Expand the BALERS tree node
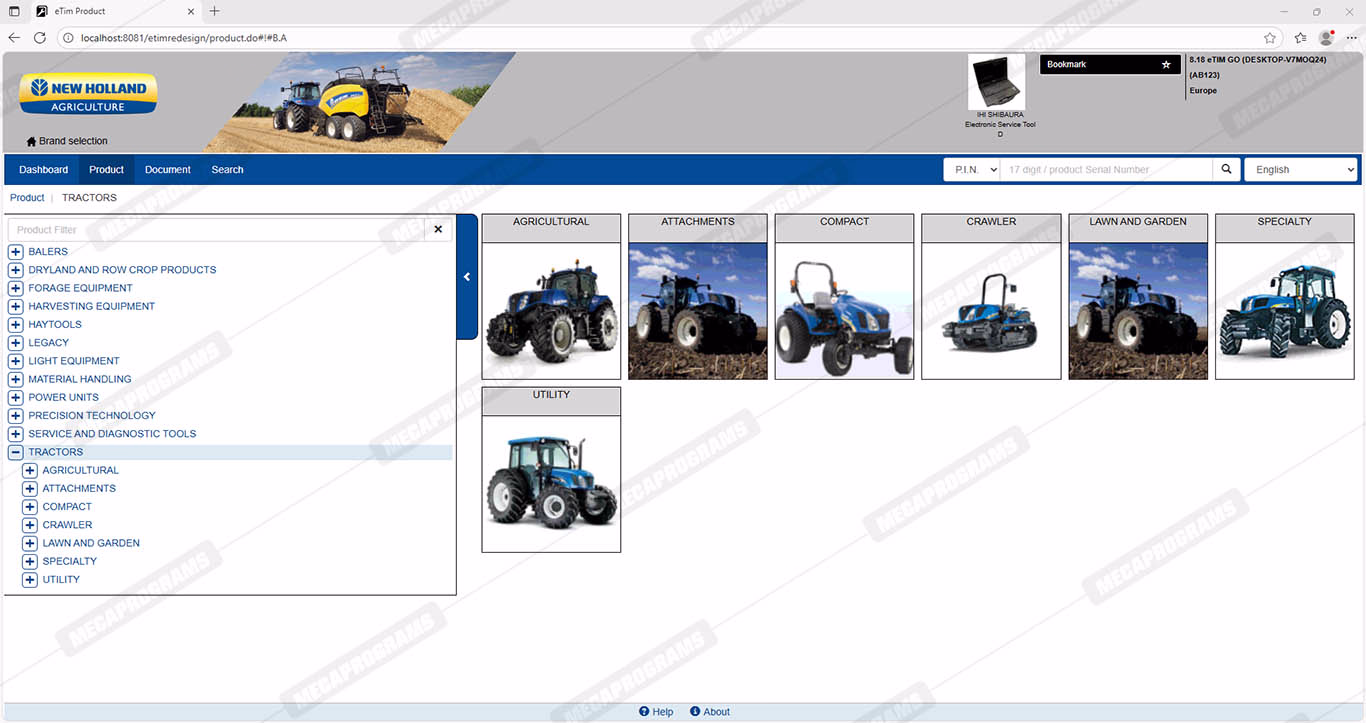 click(x=16, y=252)
